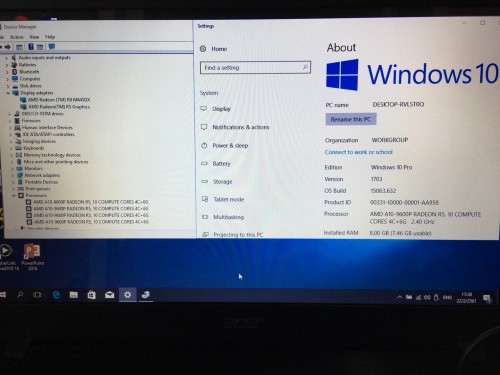500x375 pixels.
Task: Click the OS Build value 15063.632
Action: click(x=383, y=191)
